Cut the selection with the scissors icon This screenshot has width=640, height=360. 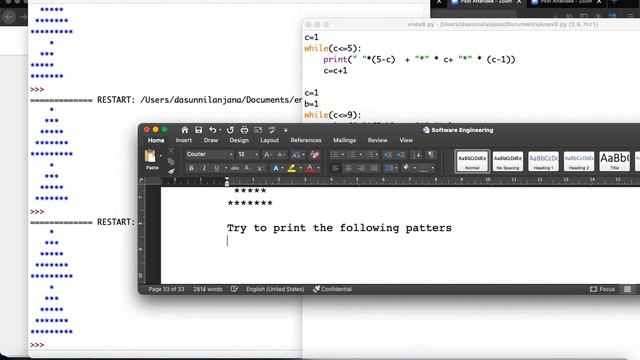(171, 151)
